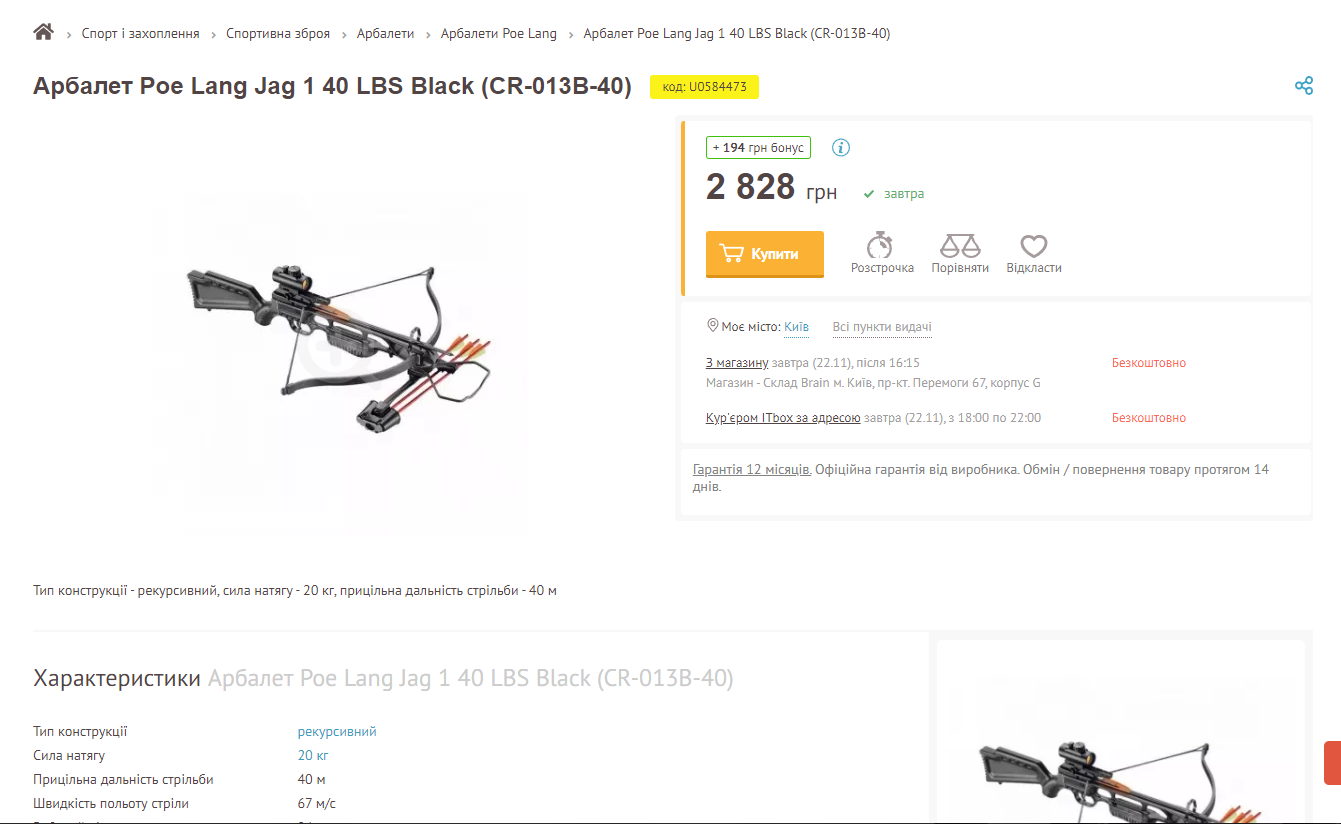Navigate to Спорт і захоплення breadcrumb
This screenshot has height=824, width=1341.
pos(141,34)
